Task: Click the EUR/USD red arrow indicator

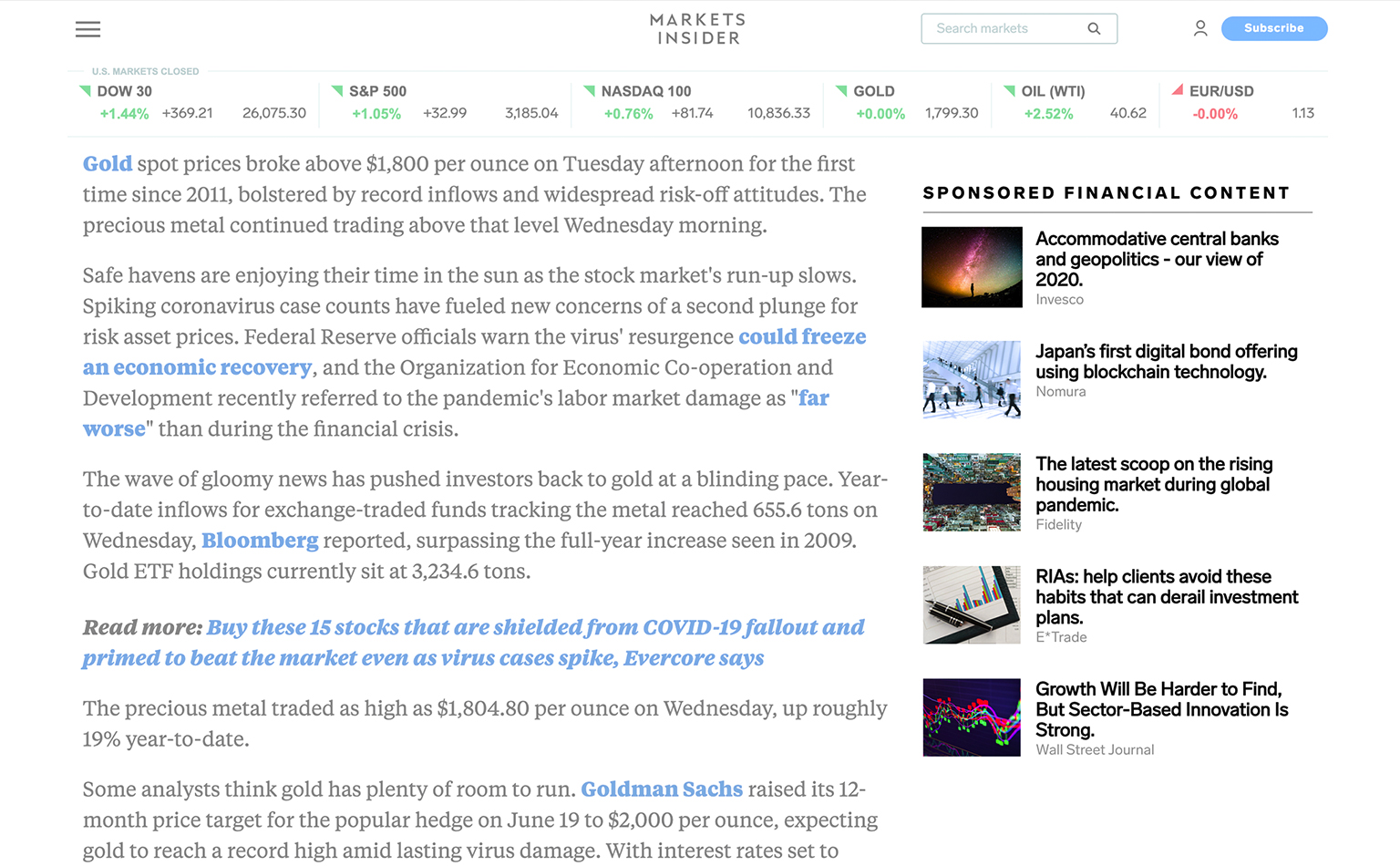Action: coord(1177,90)
